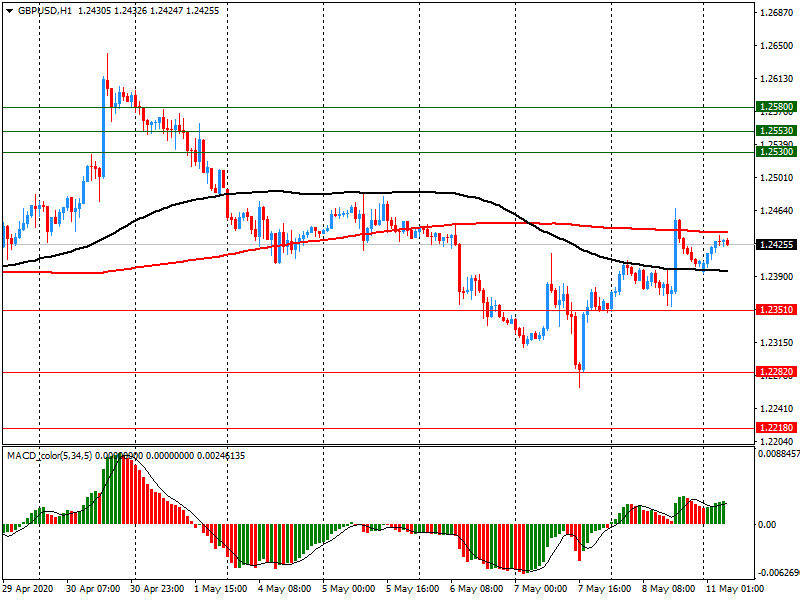Click the 7 May 00:00 time axis label
This screenshot has width=800, height=600.
click(x=540, y=589)
